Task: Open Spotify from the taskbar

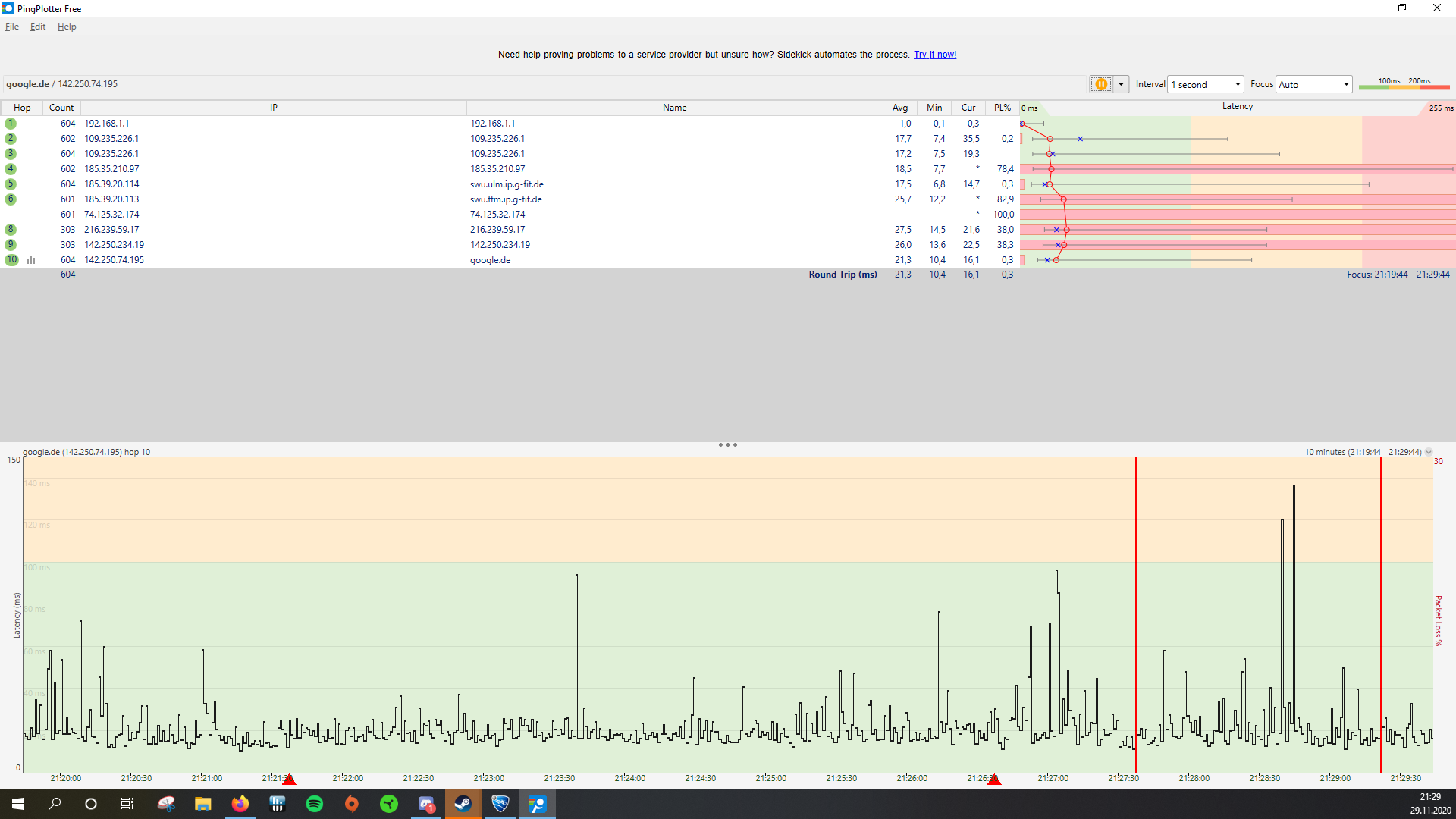Action: (315, 804)
